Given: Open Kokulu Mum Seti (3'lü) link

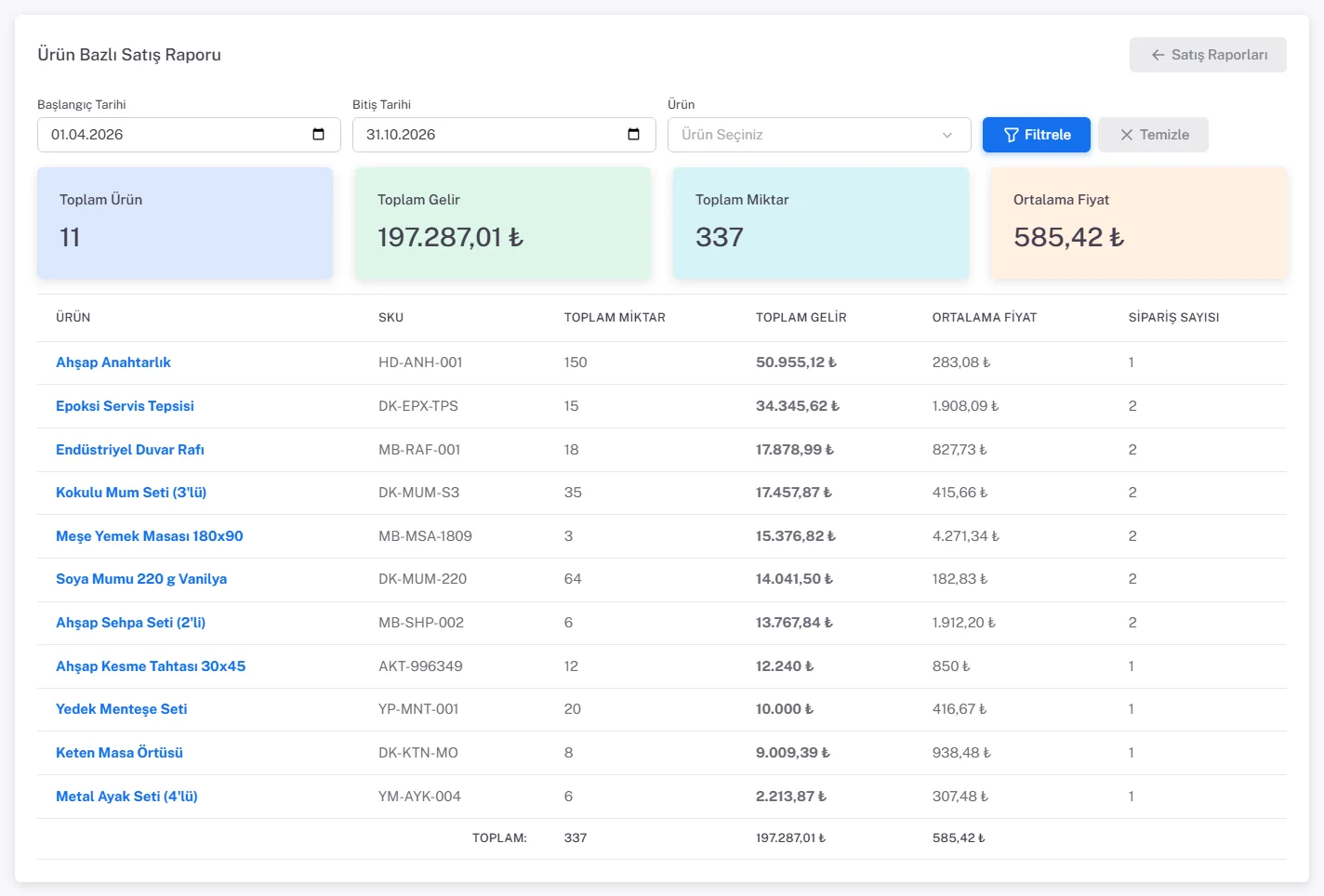Looking at the screenshot, I should 131,493.
